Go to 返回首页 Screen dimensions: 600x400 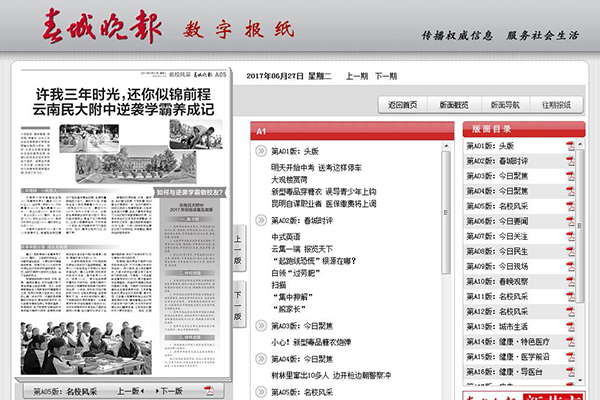[403, 105]
